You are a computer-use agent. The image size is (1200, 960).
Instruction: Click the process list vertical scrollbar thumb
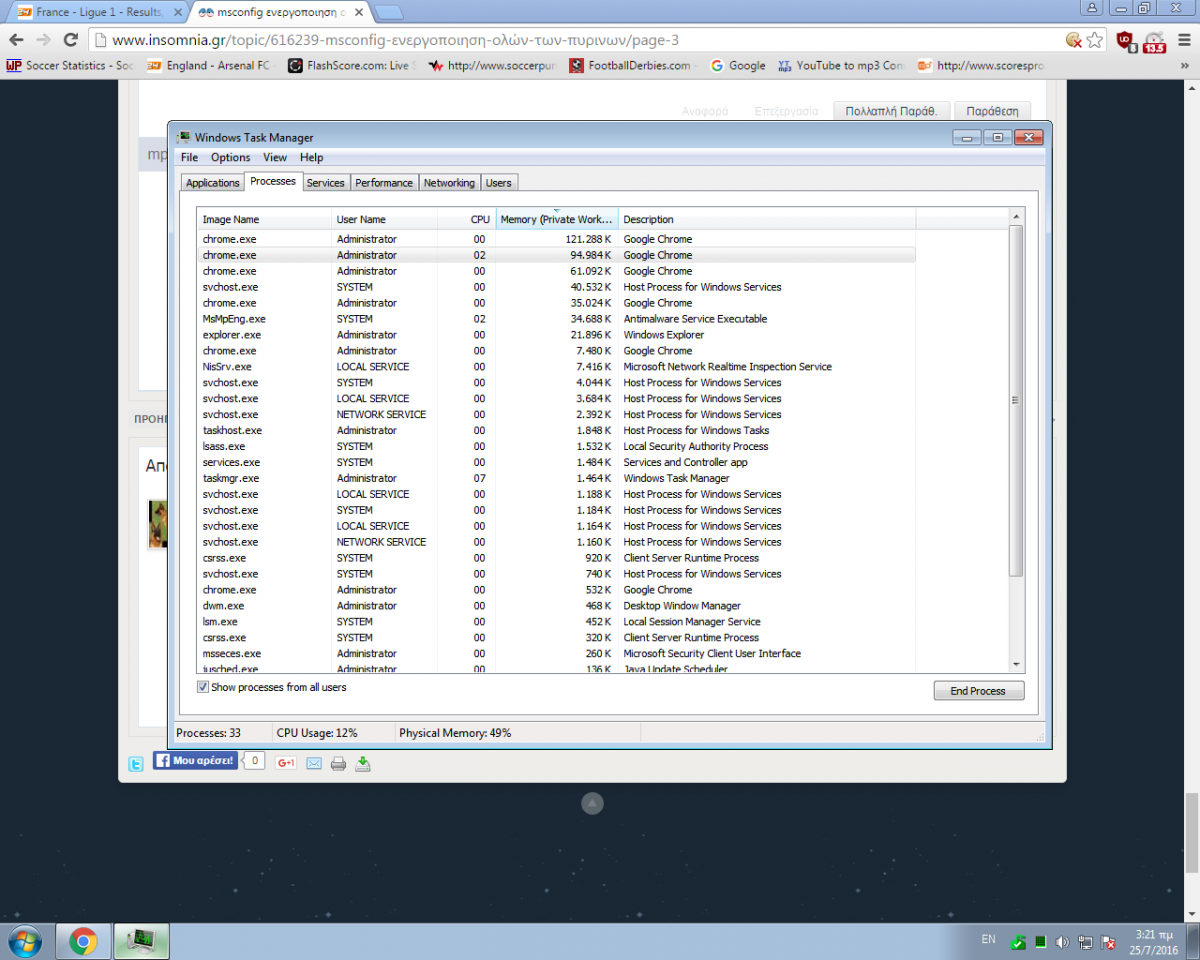click(1016, 400)
